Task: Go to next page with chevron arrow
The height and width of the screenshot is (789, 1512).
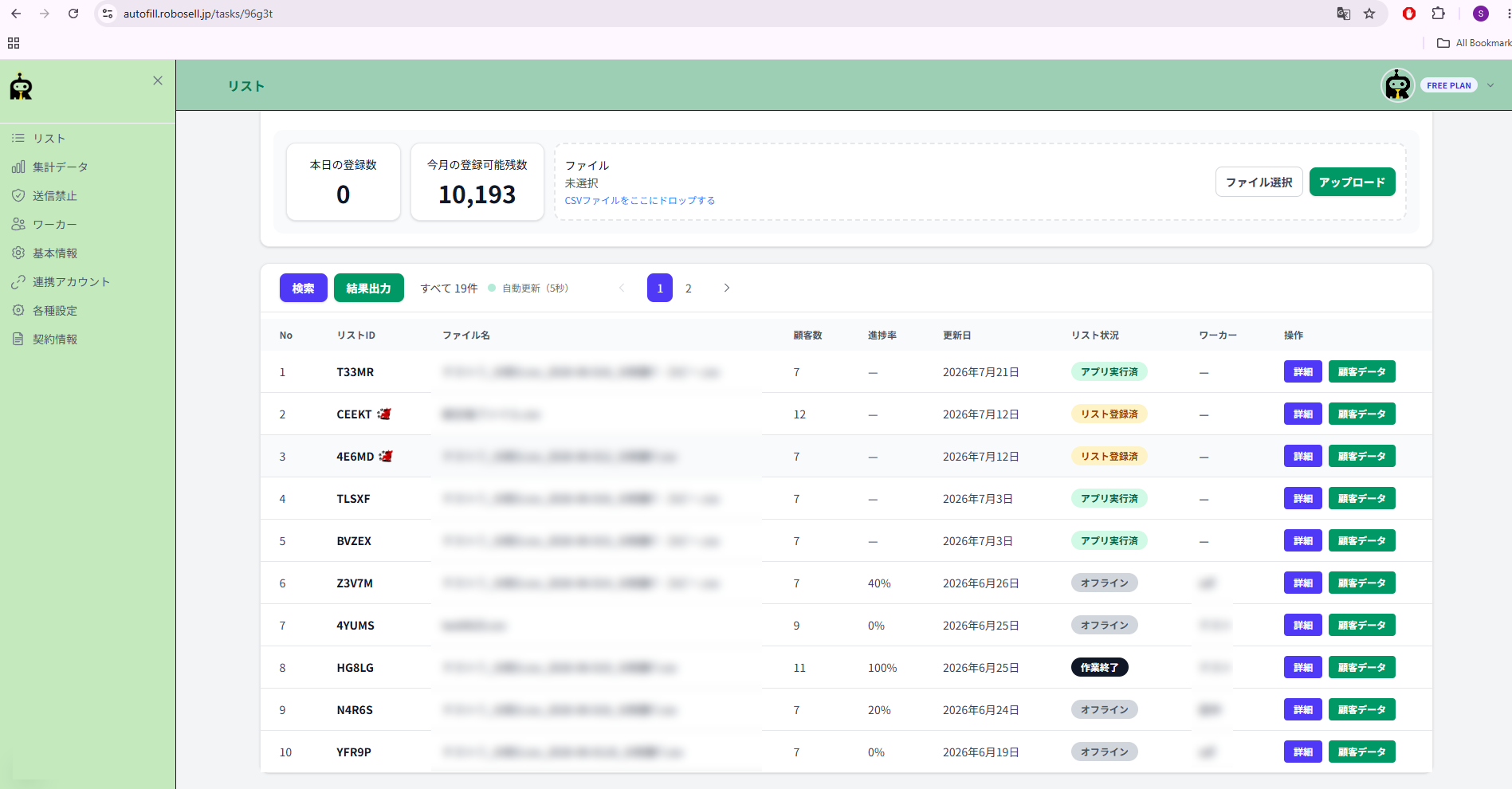Action: pos(727,288)
